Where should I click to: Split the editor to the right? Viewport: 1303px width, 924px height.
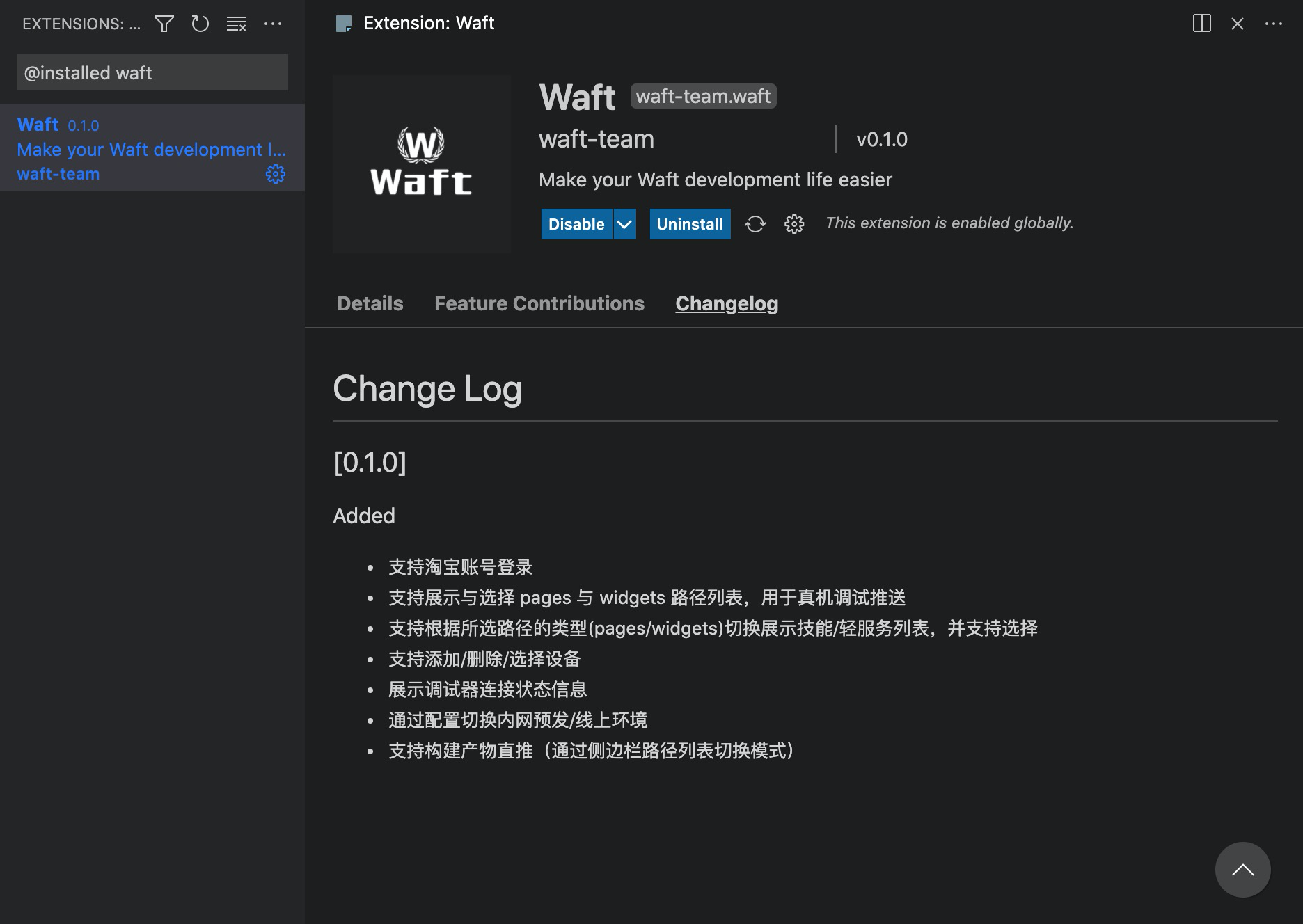pyautogui.click(x=1202, y=24)
